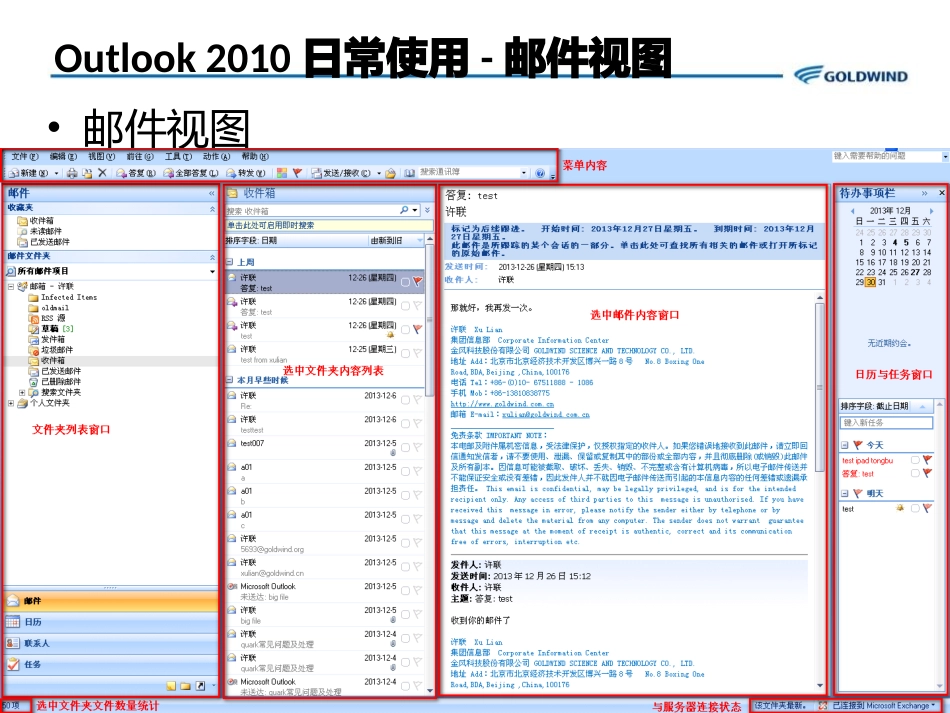
Task: Select 未读邮件 in Favorites
Action: [39, 231]
